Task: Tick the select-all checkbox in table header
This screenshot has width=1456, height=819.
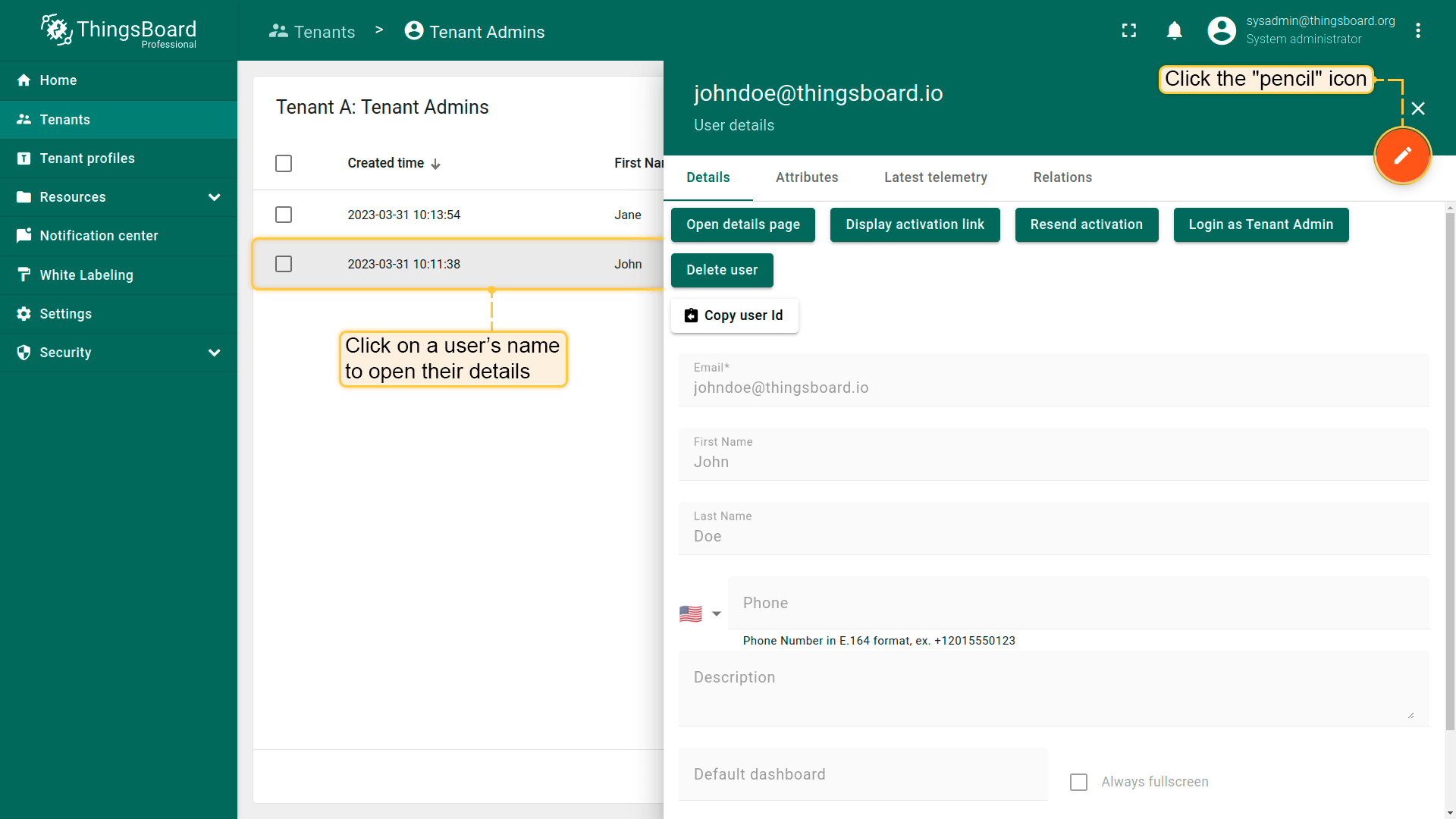Action: click(284, 163)
